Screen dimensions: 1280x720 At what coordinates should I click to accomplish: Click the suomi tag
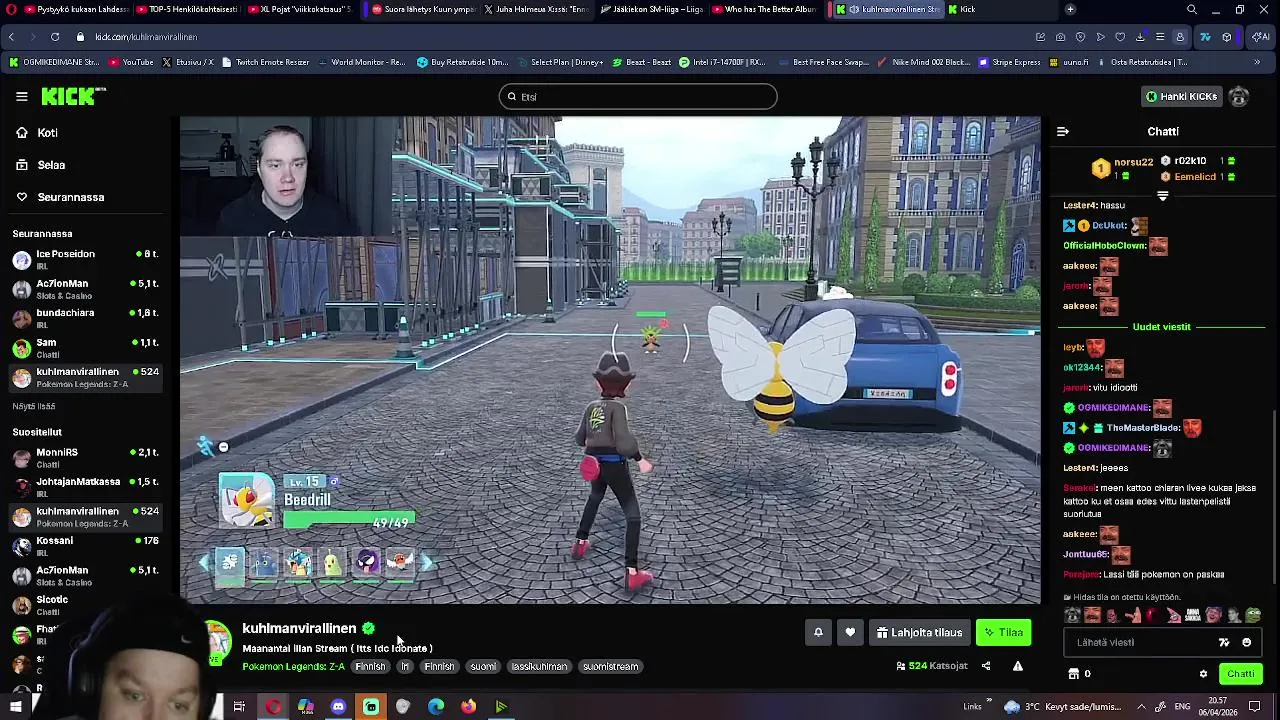(483, 666)
